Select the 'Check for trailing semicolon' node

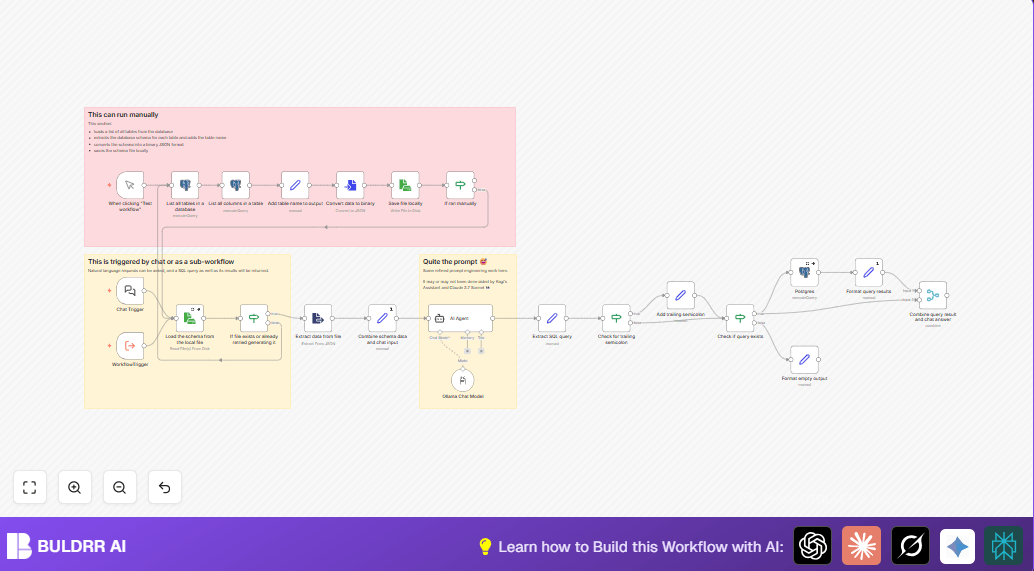pyautogui.click(x=616, y=318)
